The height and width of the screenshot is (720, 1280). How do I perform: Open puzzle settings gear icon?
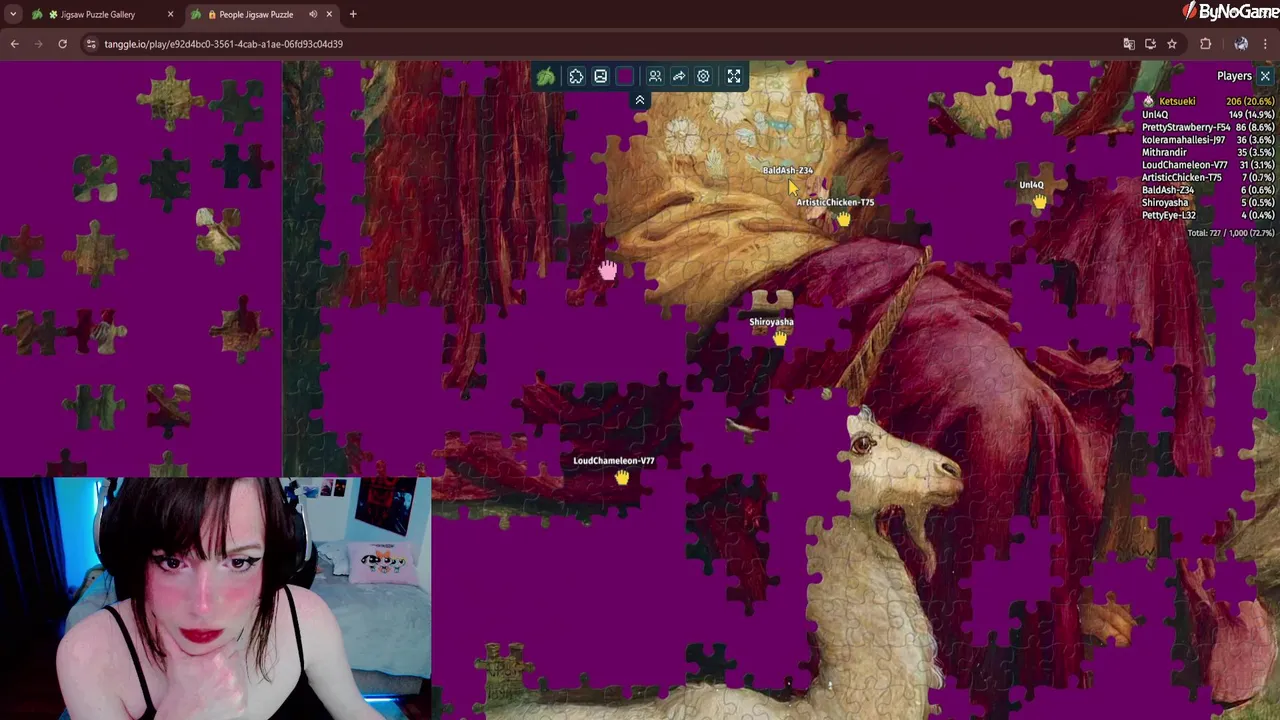pos(703,76)
